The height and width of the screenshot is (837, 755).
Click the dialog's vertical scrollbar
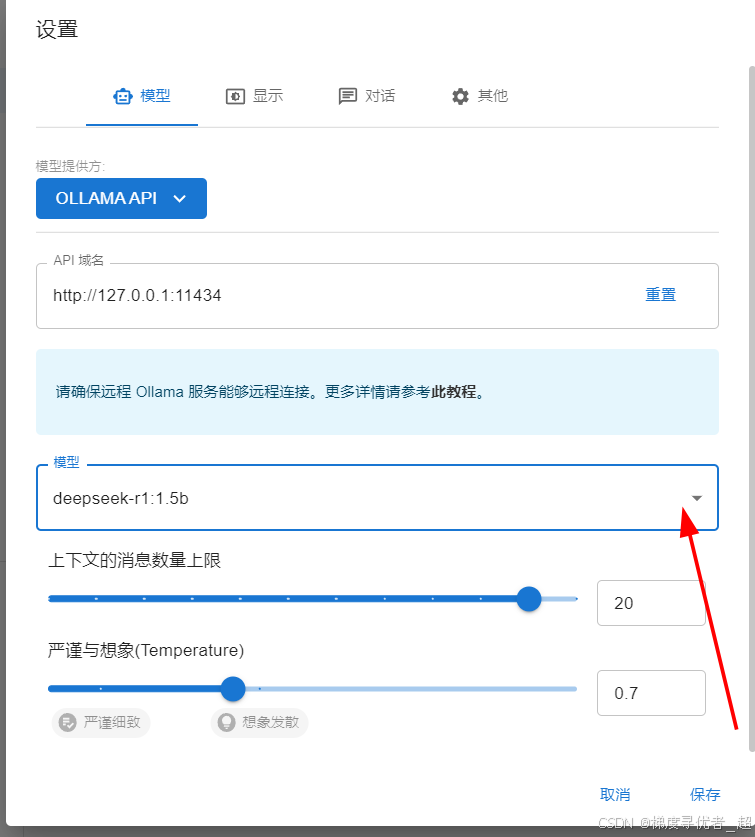click(752, 408)
